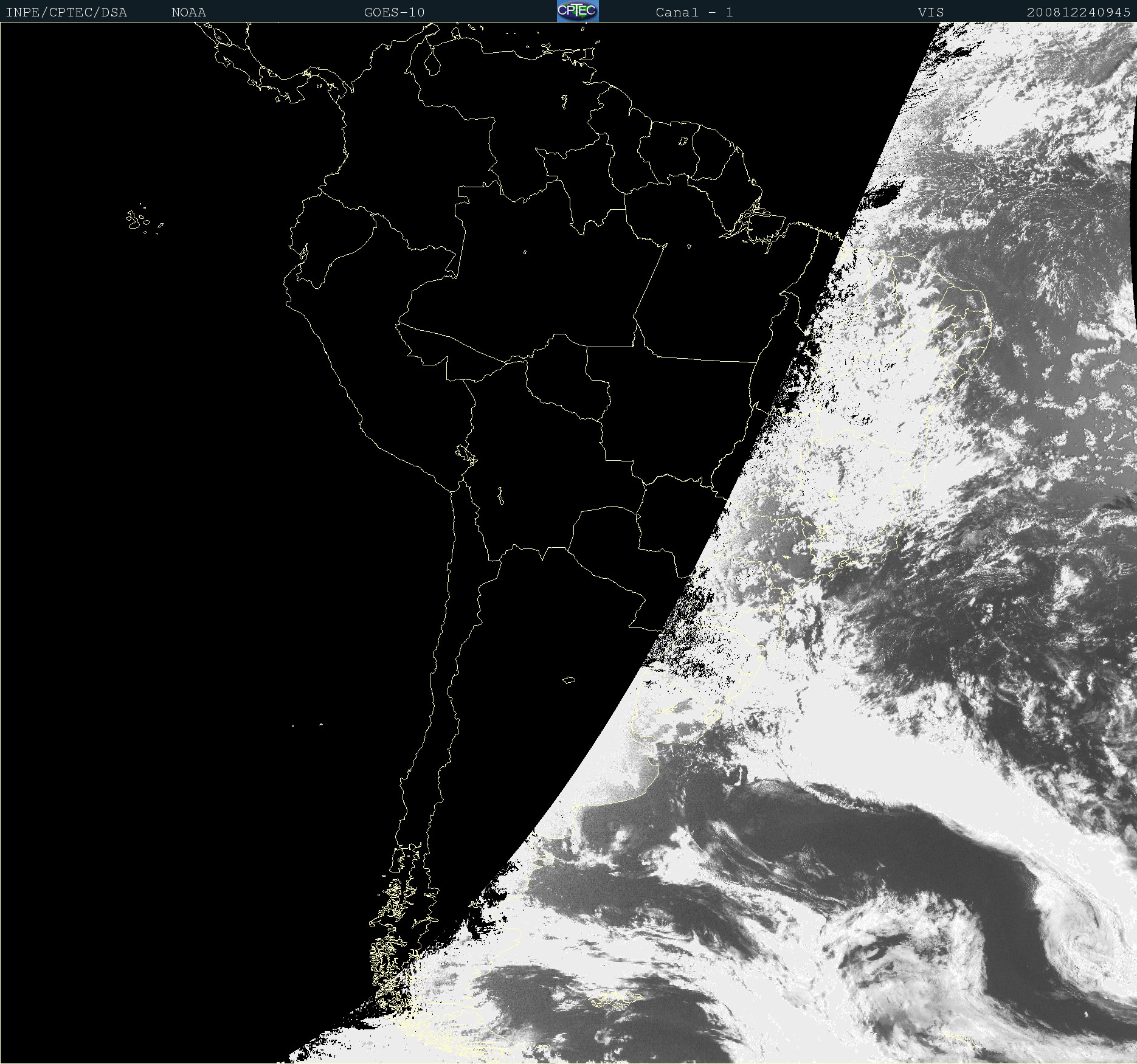Click the VIS label in the header
This screenshot has width=1137, height=1064.
pos(931,12)
